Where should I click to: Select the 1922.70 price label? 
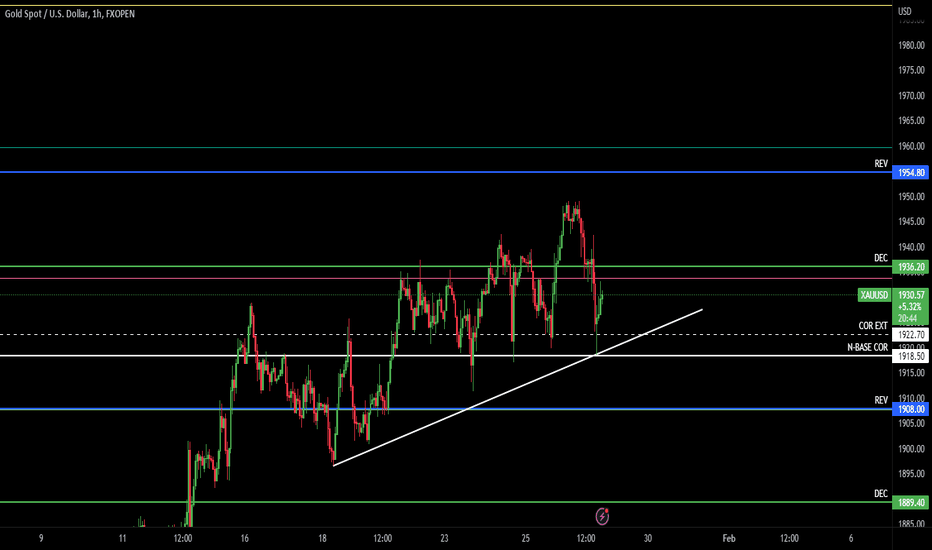point(911,335)
